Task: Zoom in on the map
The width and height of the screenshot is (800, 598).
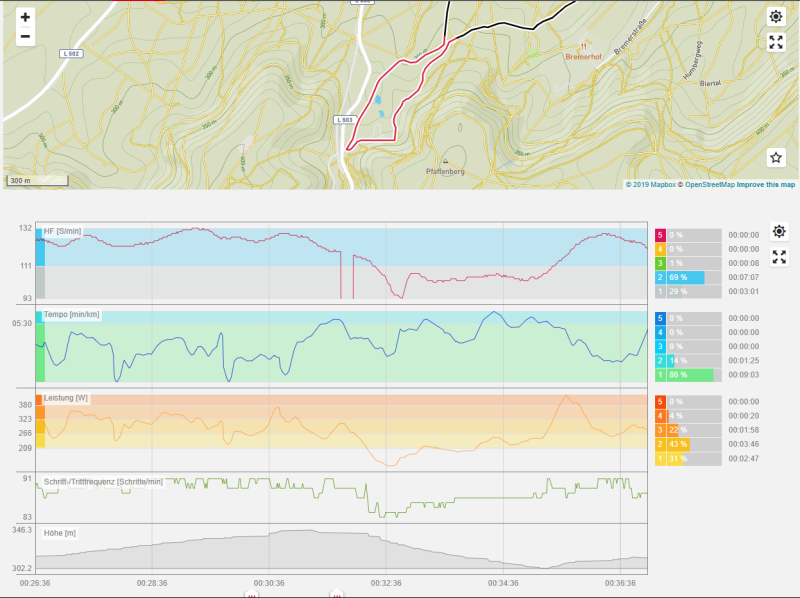Action: (x=25, y=17)
